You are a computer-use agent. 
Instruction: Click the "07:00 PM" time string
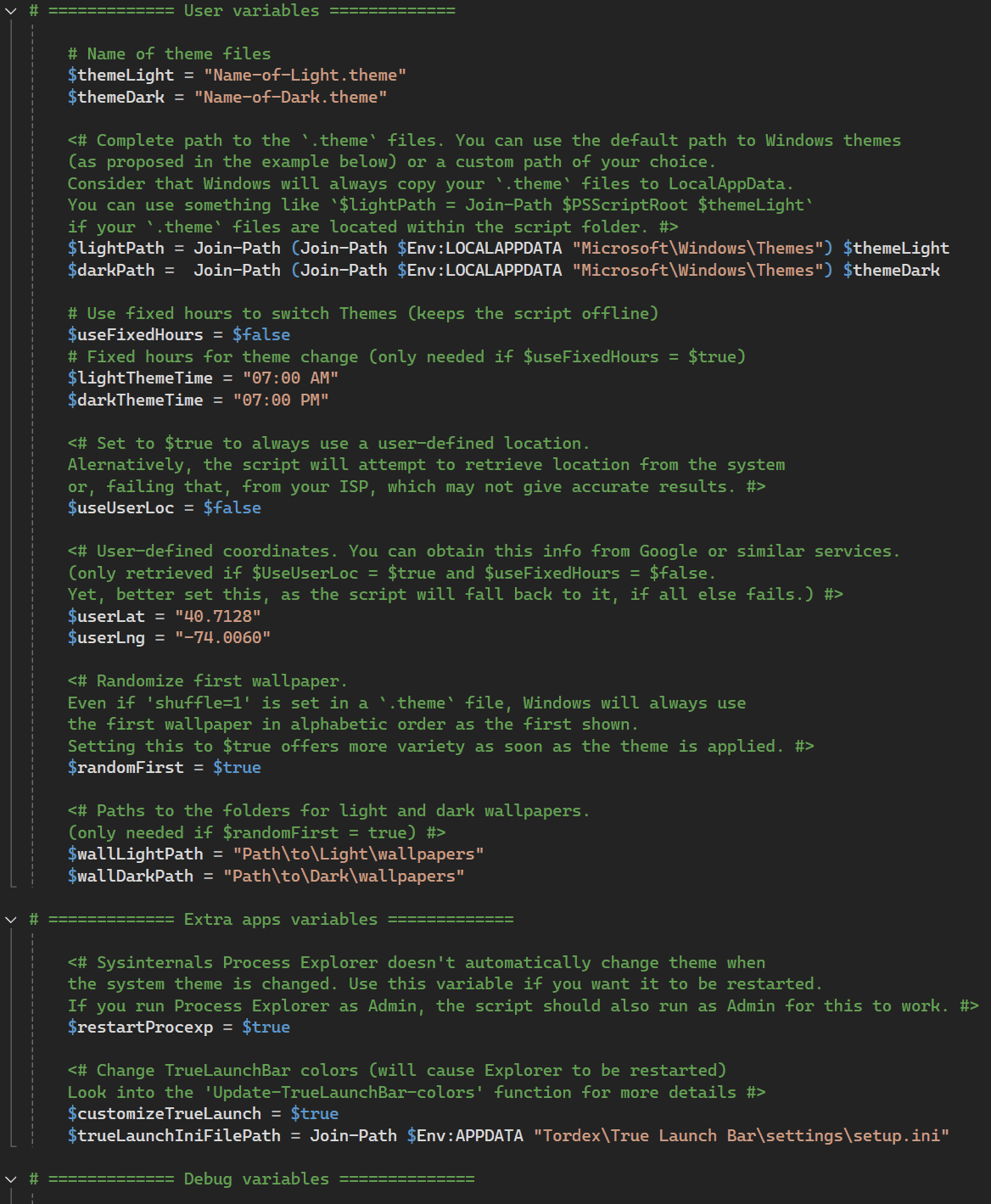[x=281, y=400]
